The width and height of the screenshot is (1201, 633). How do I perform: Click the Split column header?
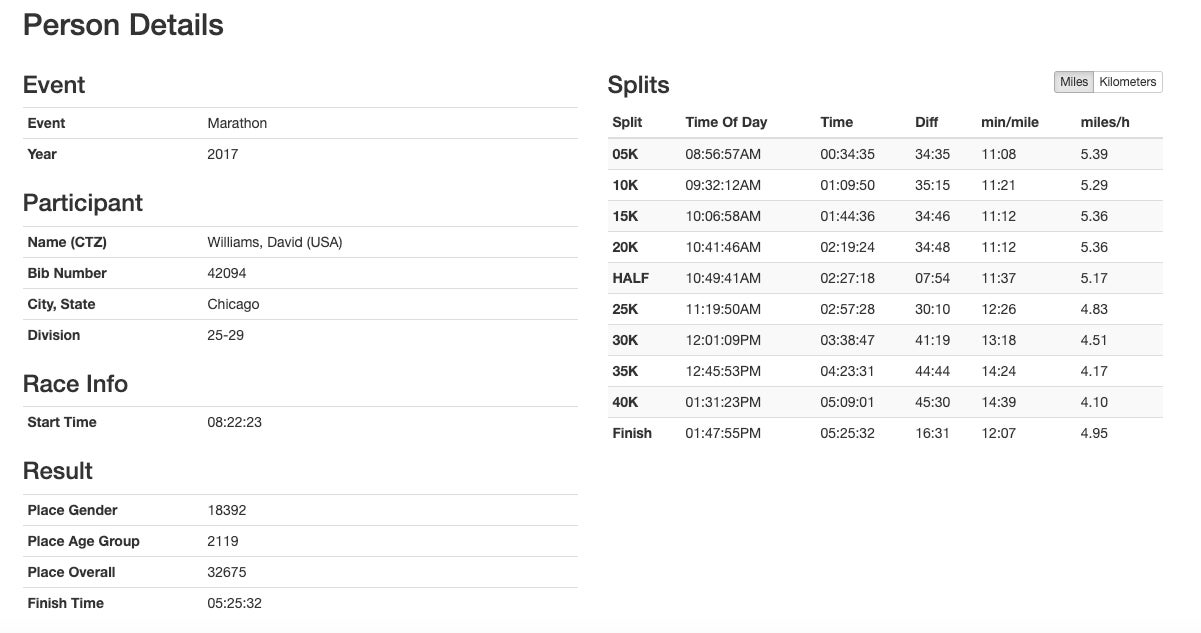(x=627, y=122)
